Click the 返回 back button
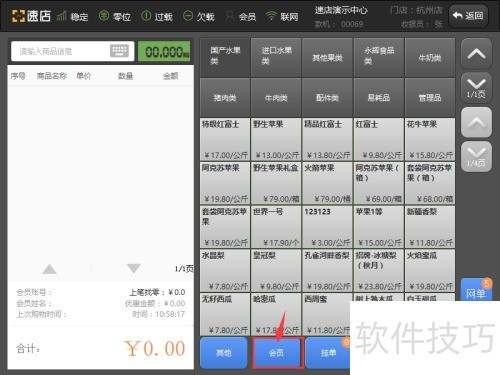This screenshot has height=375, width=500. 468,16
